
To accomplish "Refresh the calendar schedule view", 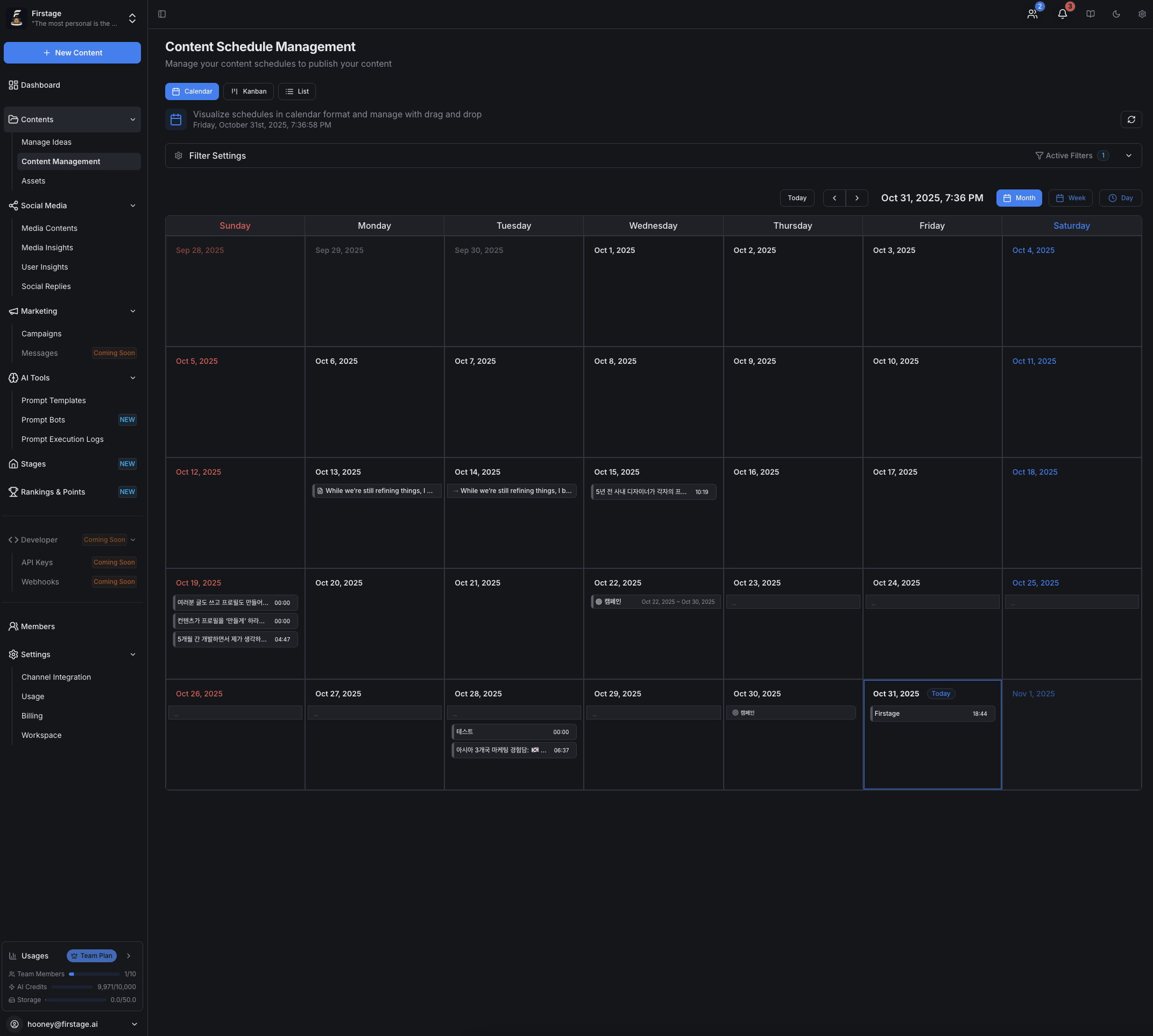I will (x=1131, y=119).
